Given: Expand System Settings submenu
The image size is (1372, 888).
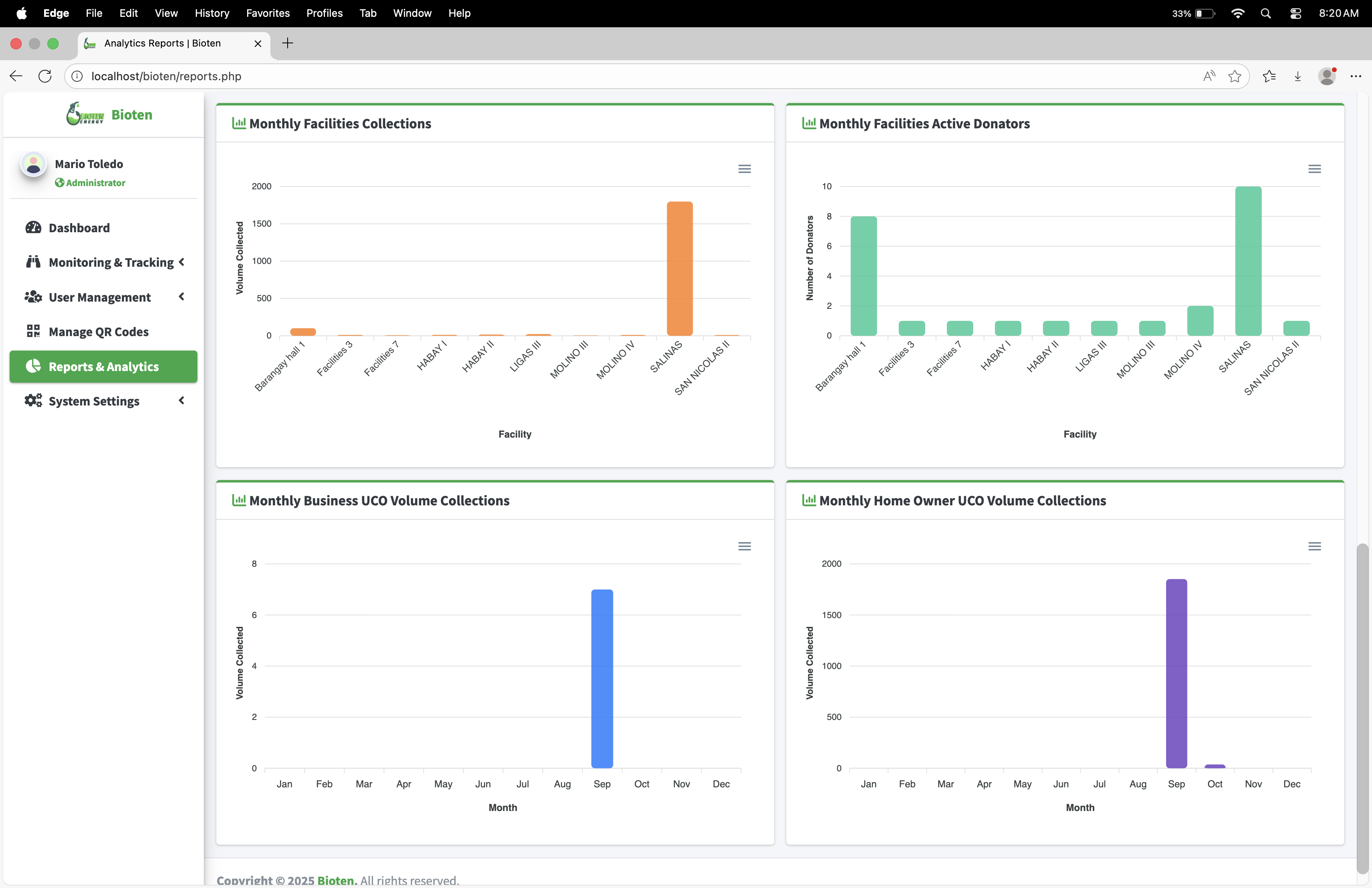Looking at the screenshot, I should tap(182, 401).
